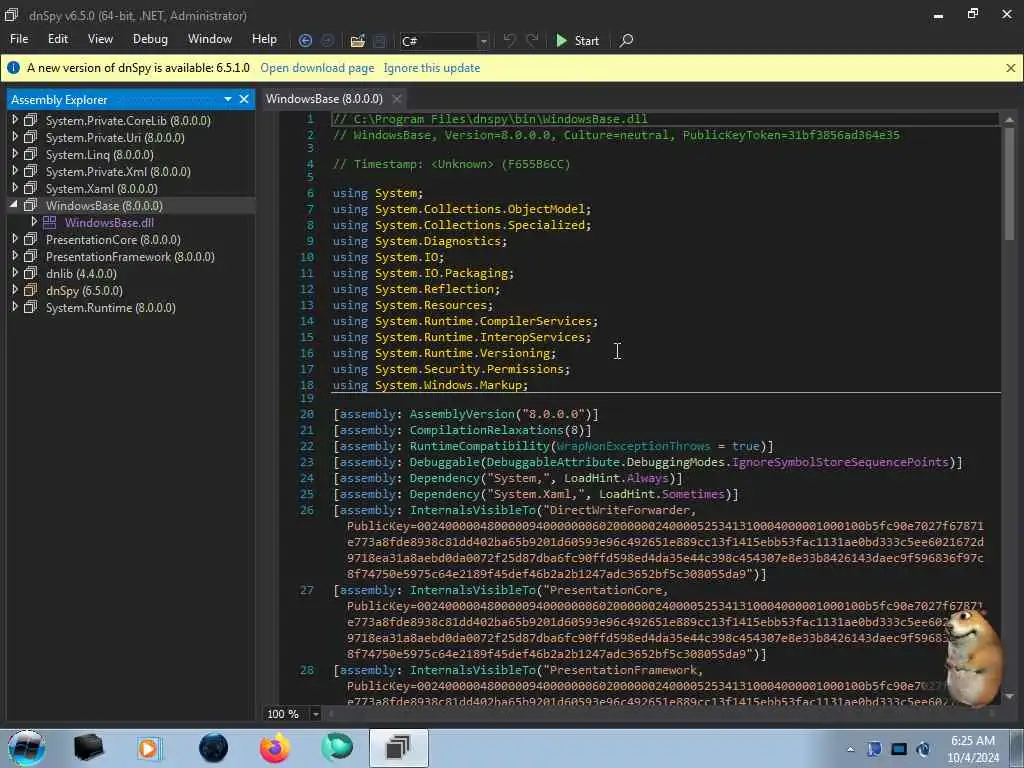Expand the System.Private.Uri node
This screenshot has width=1024, height=768.
[x=14, y=136]
